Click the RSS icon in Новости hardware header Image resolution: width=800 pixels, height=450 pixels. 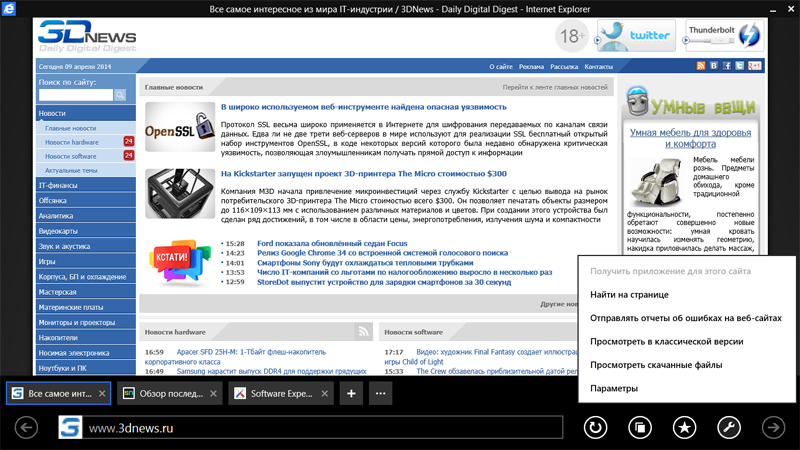[x=363, y=332]
